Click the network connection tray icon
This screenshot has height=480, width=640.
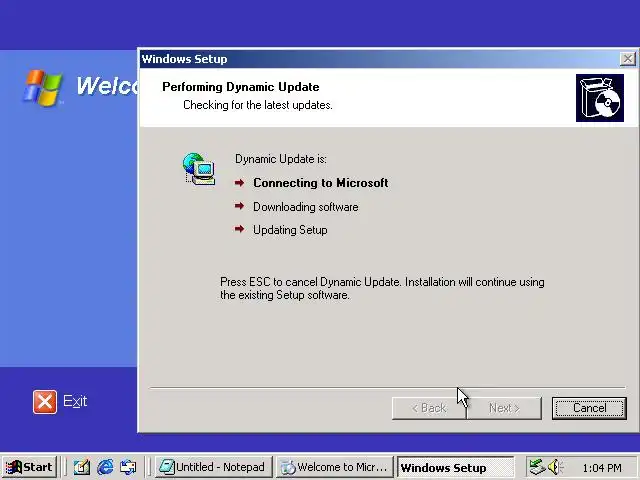point(537,467)
